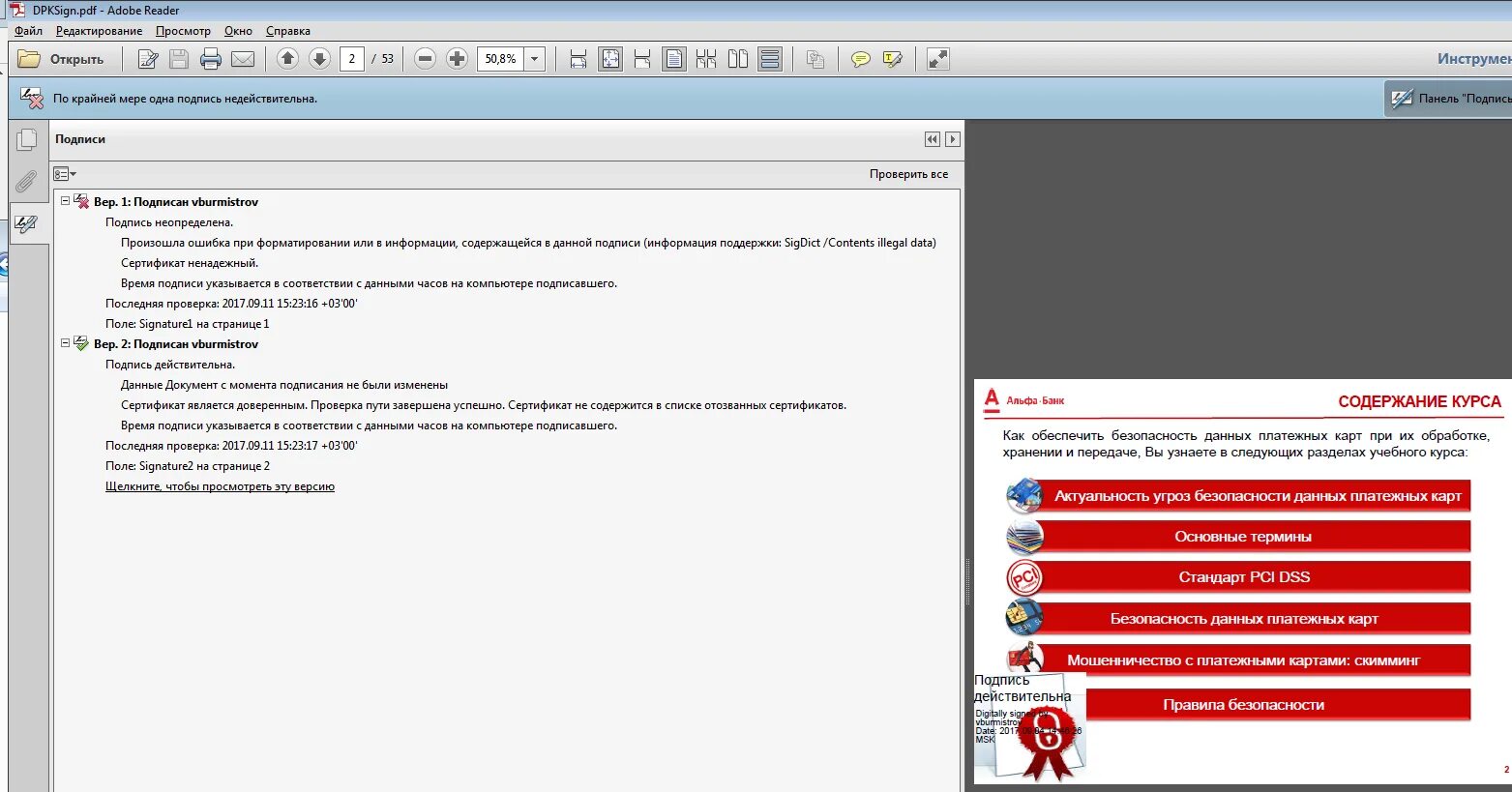1512x792 pixels.
Task: Click the Основные термины slide button
Action: [1239, 537]
